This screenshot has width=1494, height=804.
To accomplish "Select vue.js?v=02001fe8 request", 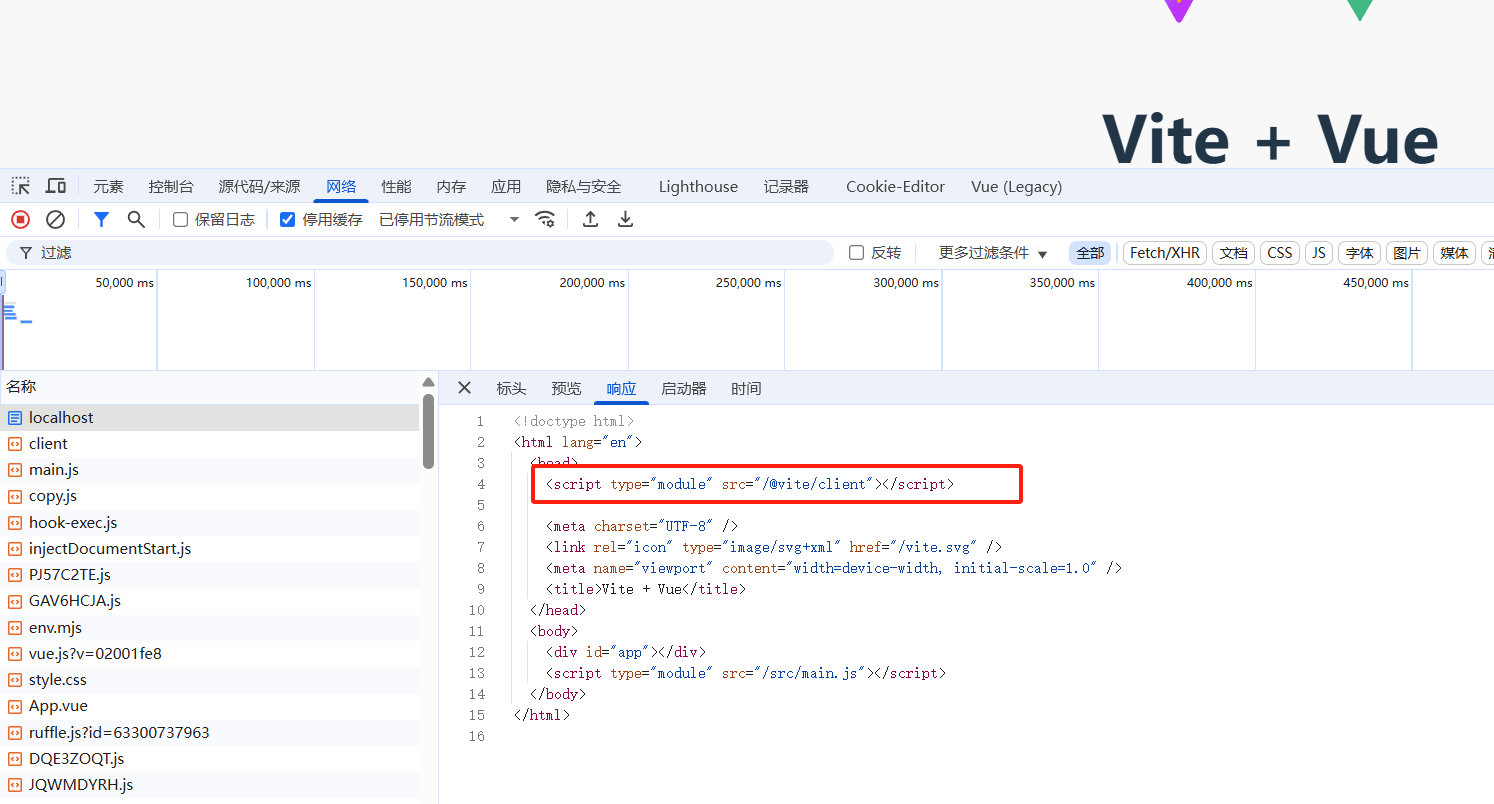I will (210, 654).
